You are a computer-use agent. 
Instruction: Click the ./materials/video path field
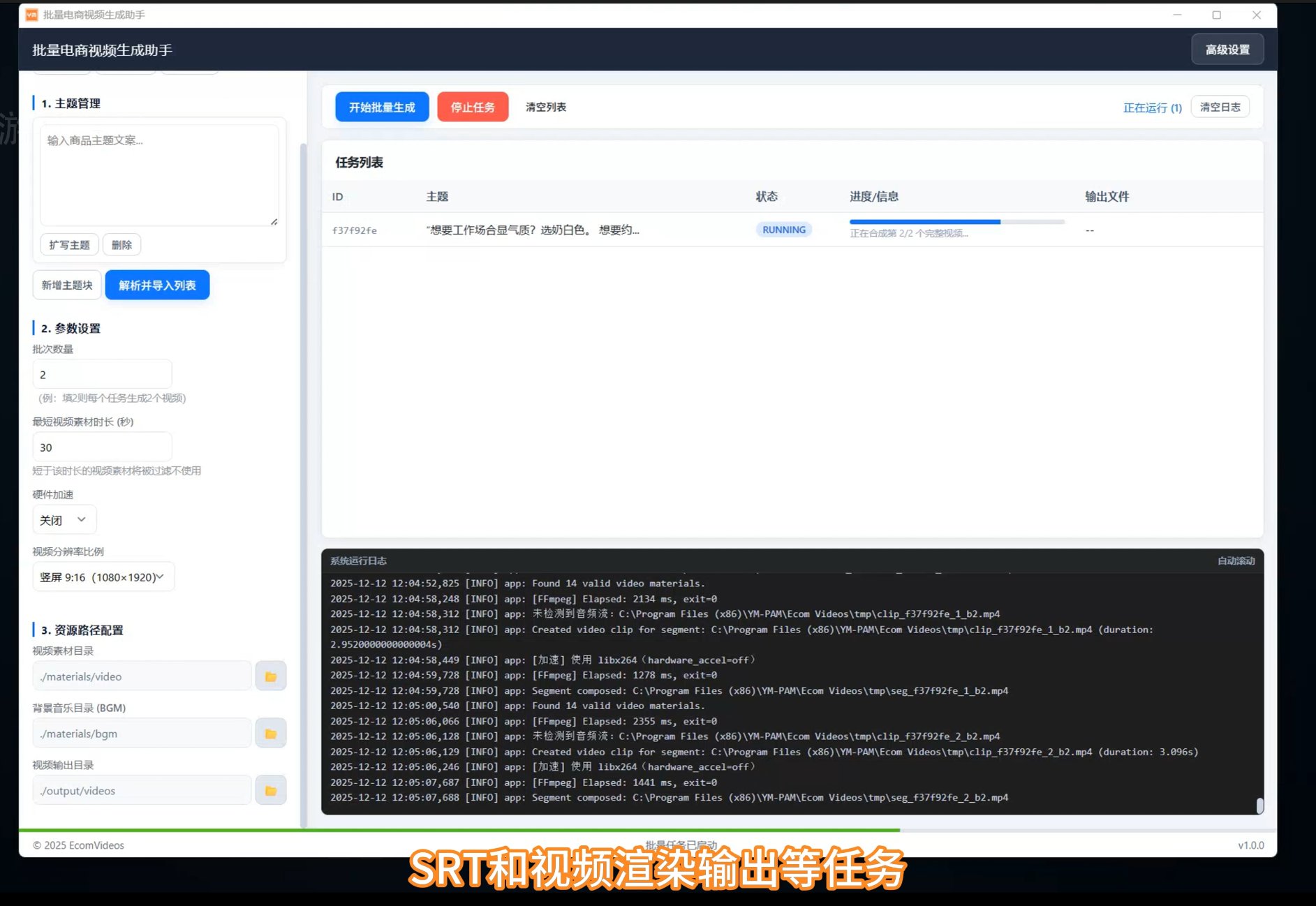(x=142, y=676)
